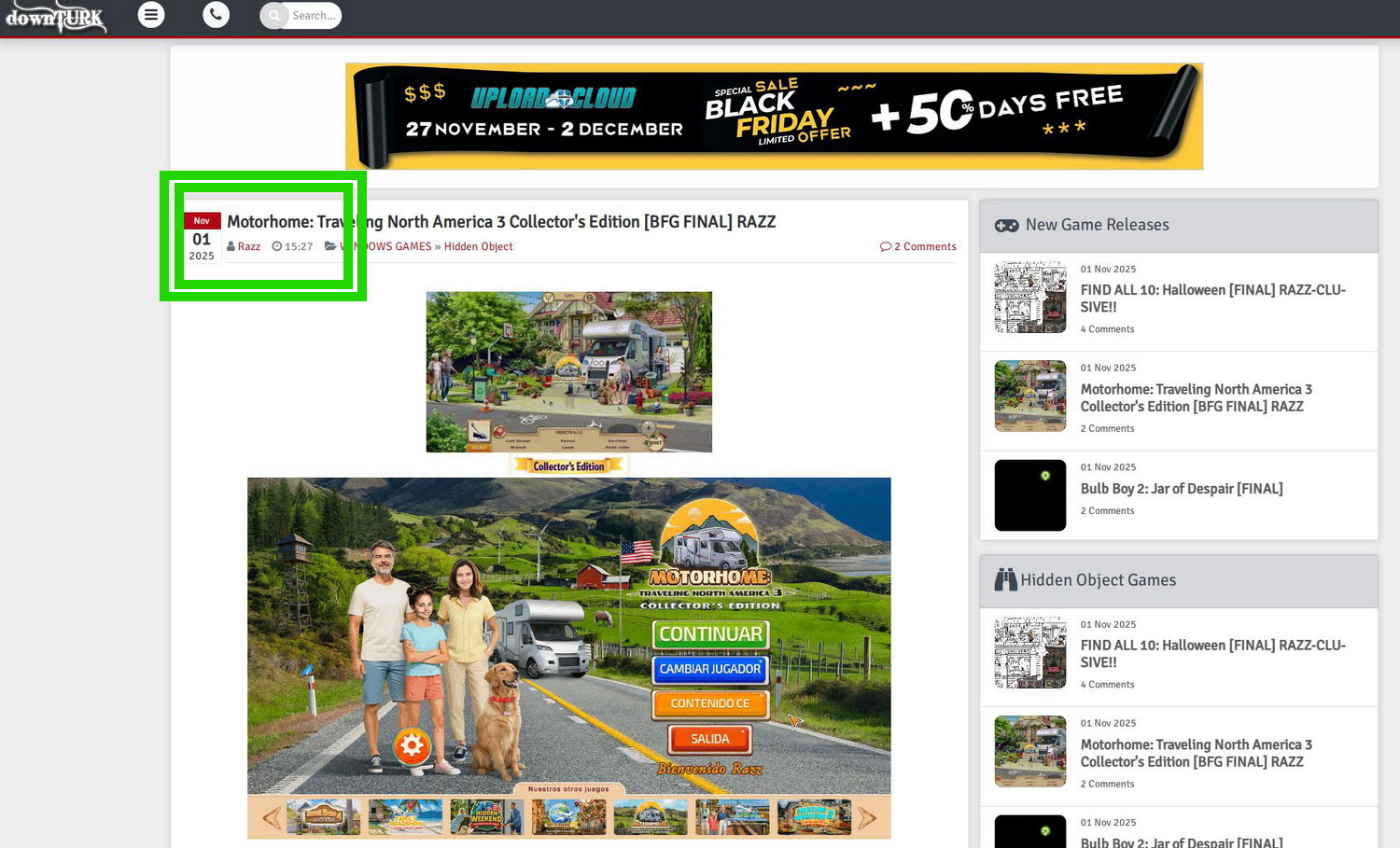The height and width of the screenshot is (848, 1400).
Task: Click CONTENIDO CE in the game screenshot
Action: (710, 703)
